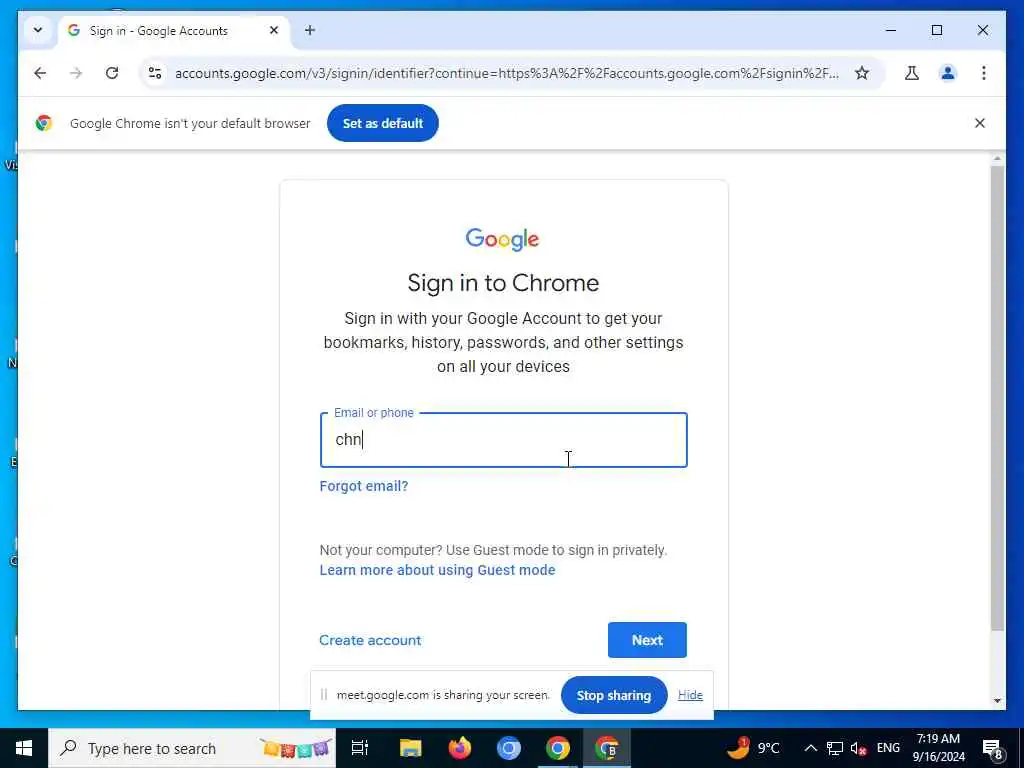The width and height of the screenshot is (1024, 768).
Task: Dismiss the default browser notification bar
Action: [x=980, y=123]
